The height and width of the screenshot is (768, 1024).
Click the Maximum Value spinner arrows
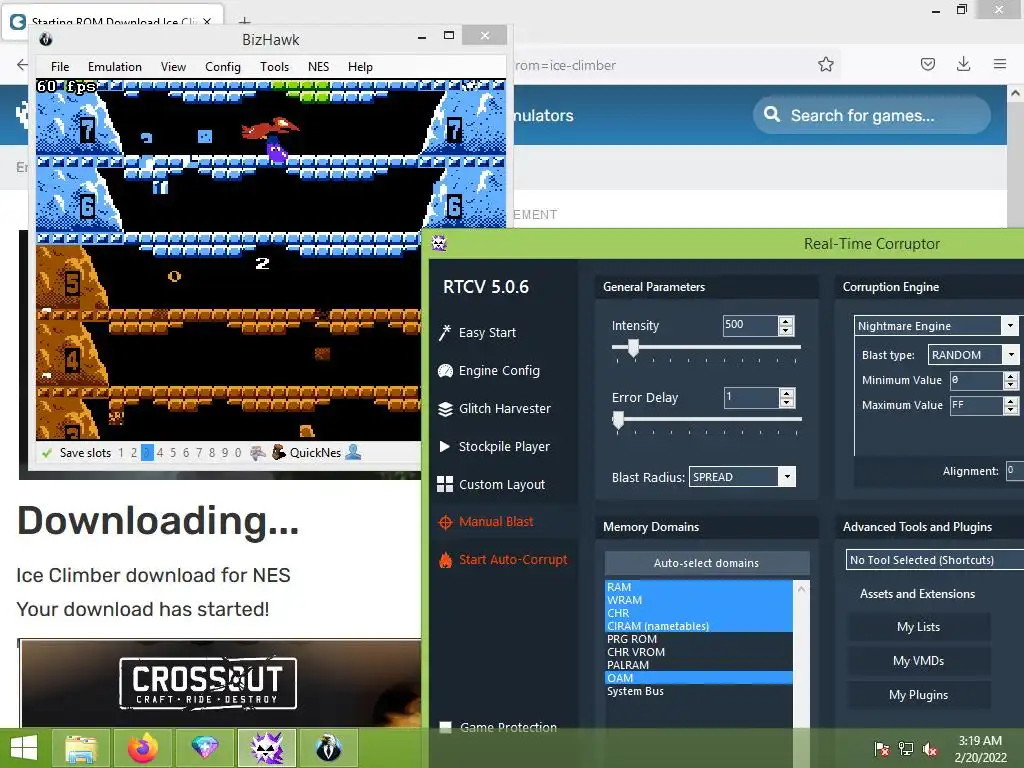1010,405
